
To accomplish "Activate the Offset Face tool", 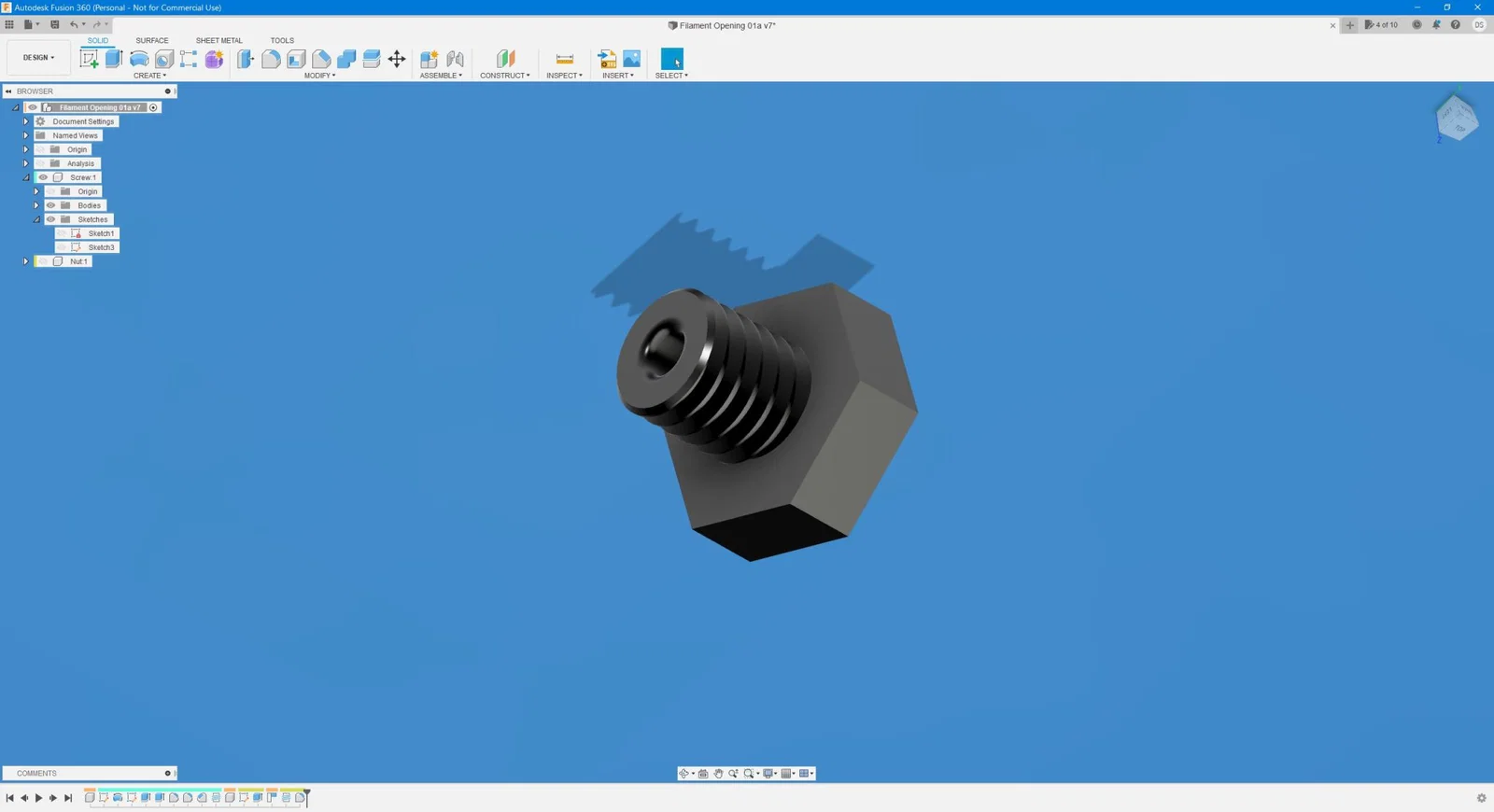I will (372, 59).
